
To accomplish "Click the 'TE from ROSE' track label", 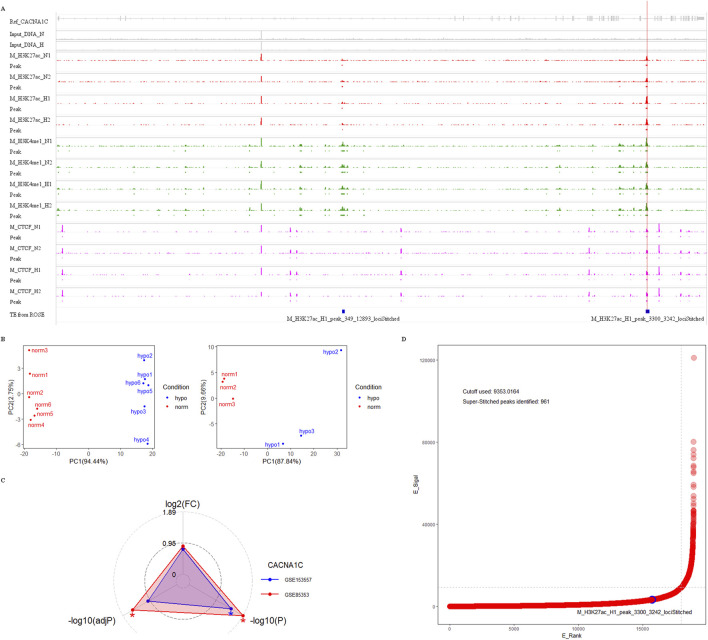I will click(27, 314).
